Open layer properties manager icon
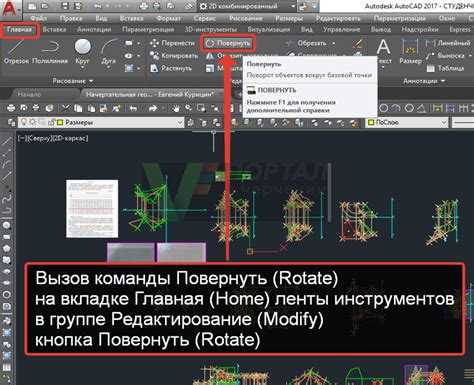This screenshot has width=474, height=385. pyautogui.click(x=11, y=123)
